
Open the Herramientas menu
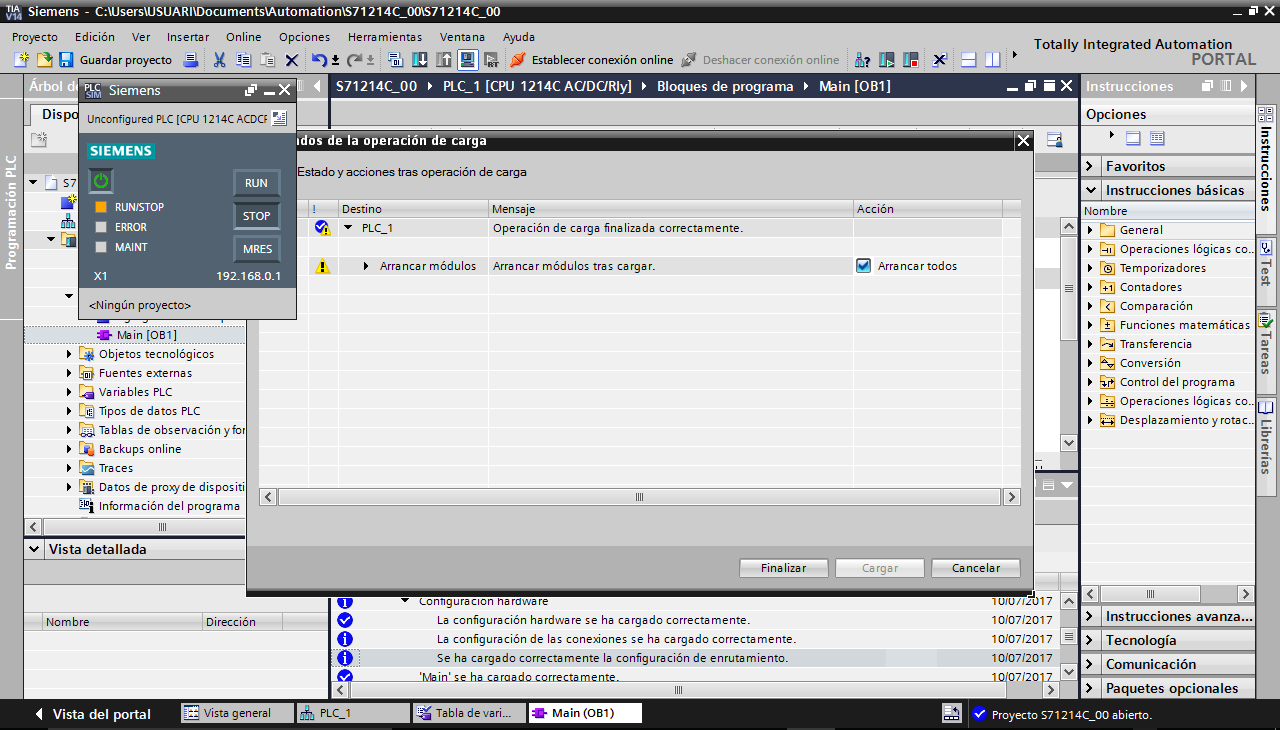click(x=383, y=37)
